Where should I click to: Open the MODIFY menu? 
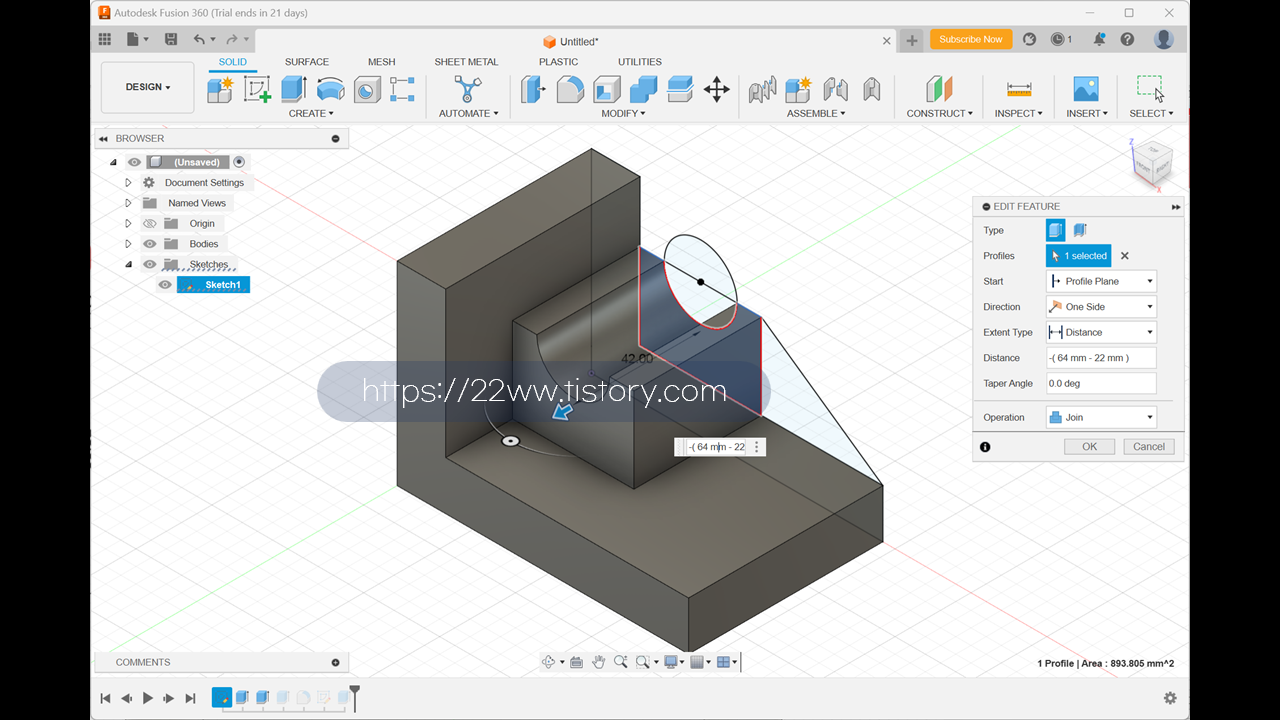(623, 113)
